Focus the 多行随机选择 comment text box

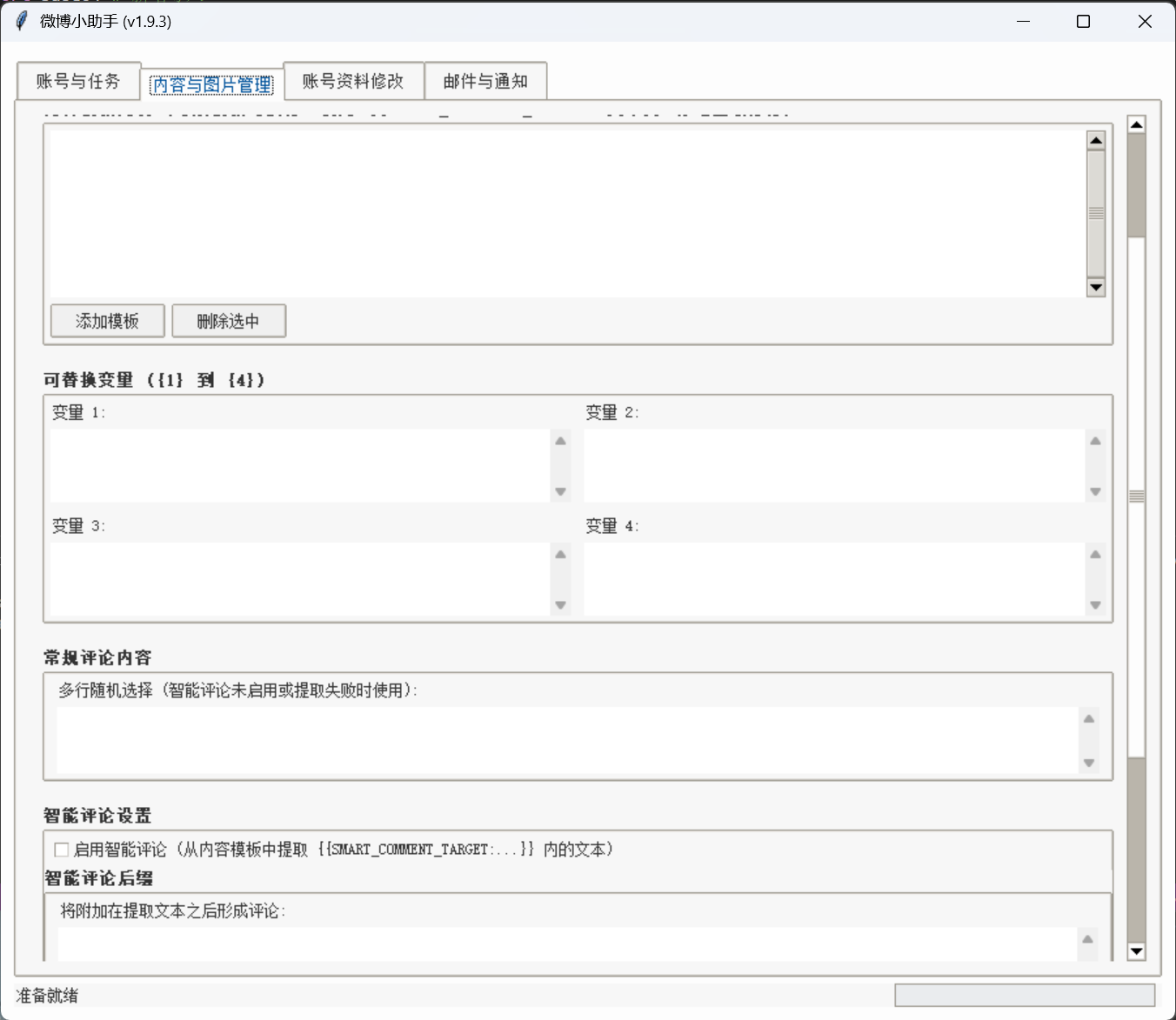tap(568, 740)
